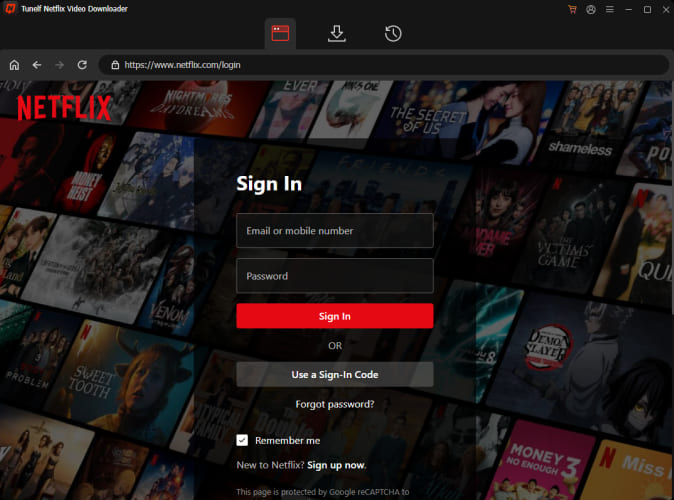Switch to the downloads tab

coord(337,33)
